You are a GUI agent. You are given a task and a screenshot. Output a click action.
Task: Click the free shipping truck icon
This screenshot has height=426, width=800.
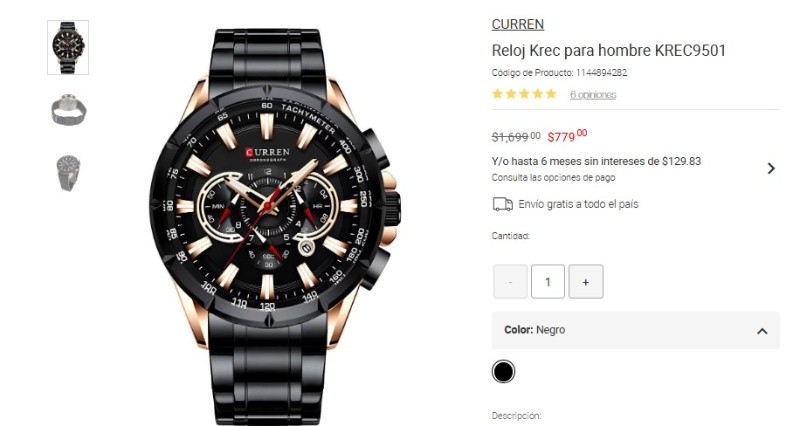[503, 204]
